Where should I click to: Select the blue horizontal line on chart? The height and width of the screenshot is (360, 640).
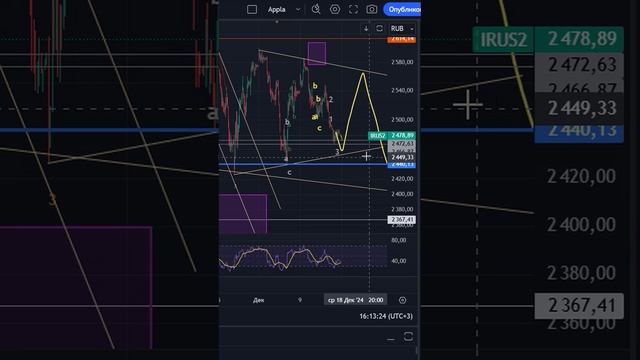[302, 164]
